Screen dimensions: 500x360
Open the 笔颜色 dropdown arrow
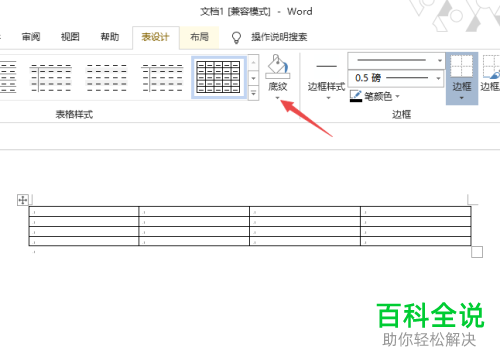[397, 97]
